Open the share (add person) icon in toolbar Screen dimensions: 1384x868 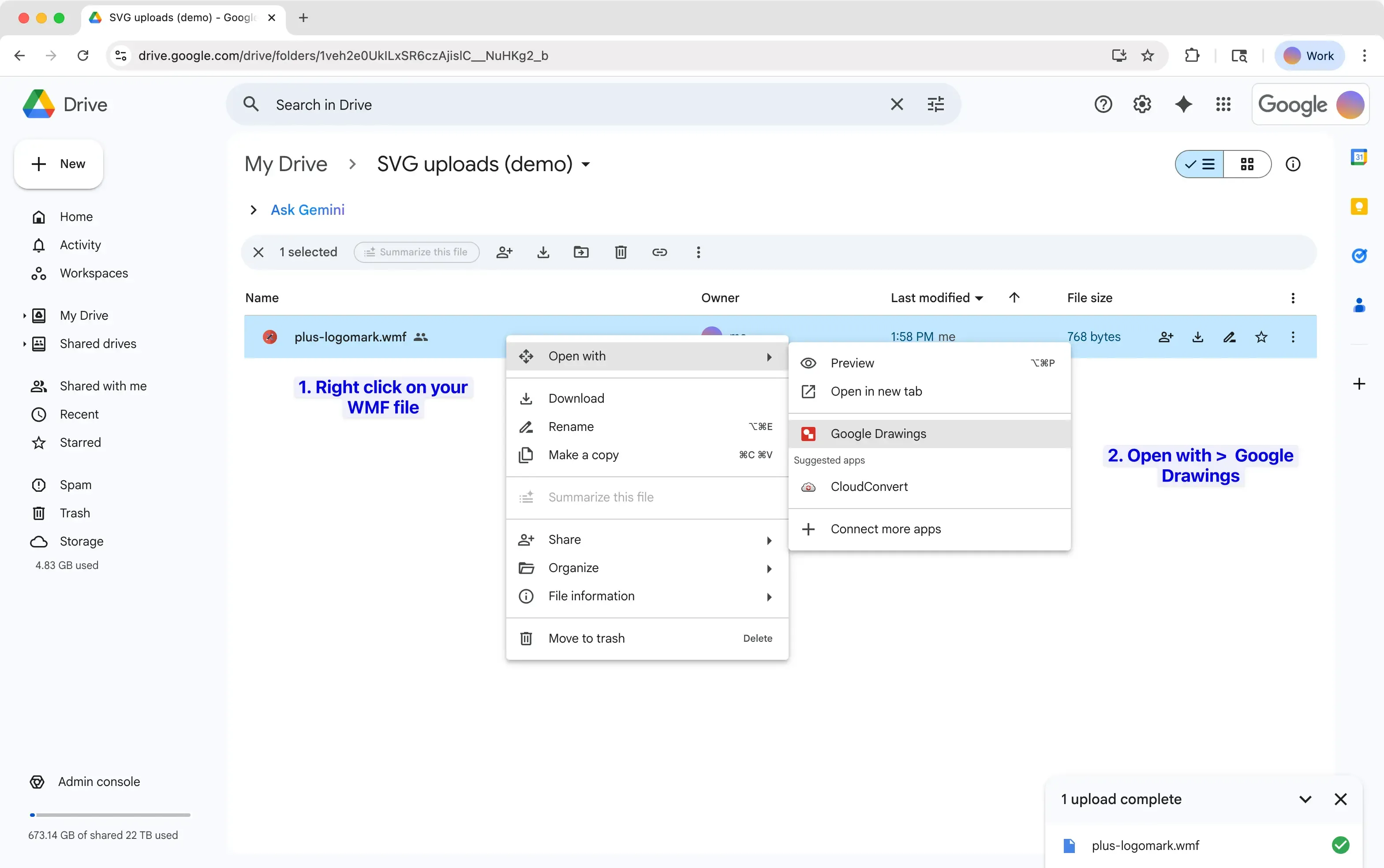[503, 252]
